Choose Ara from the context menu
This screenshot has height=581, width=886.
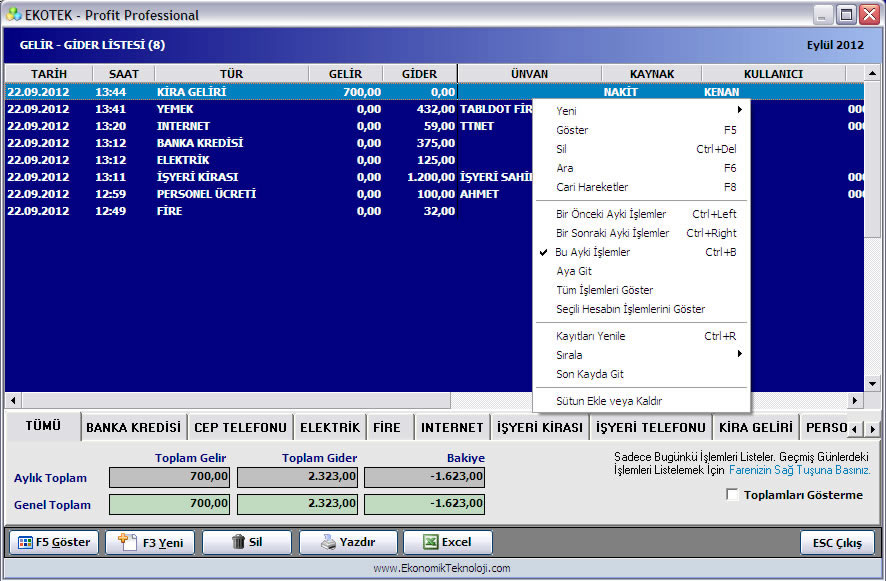641,168
